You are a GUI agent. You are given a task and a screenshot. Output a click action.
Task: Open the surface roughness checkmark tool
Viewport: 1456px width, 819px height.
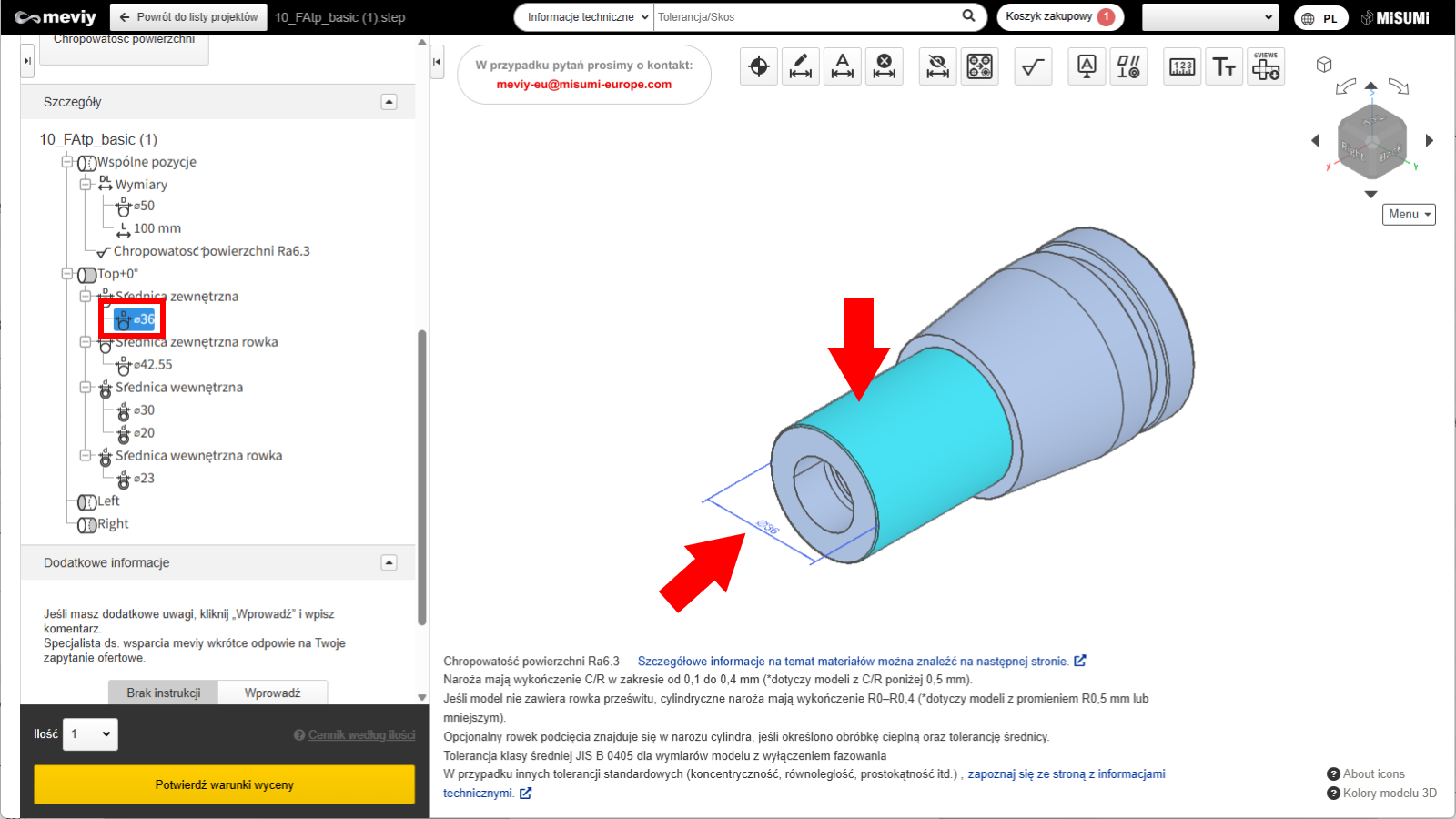(x=1033, y=66)
